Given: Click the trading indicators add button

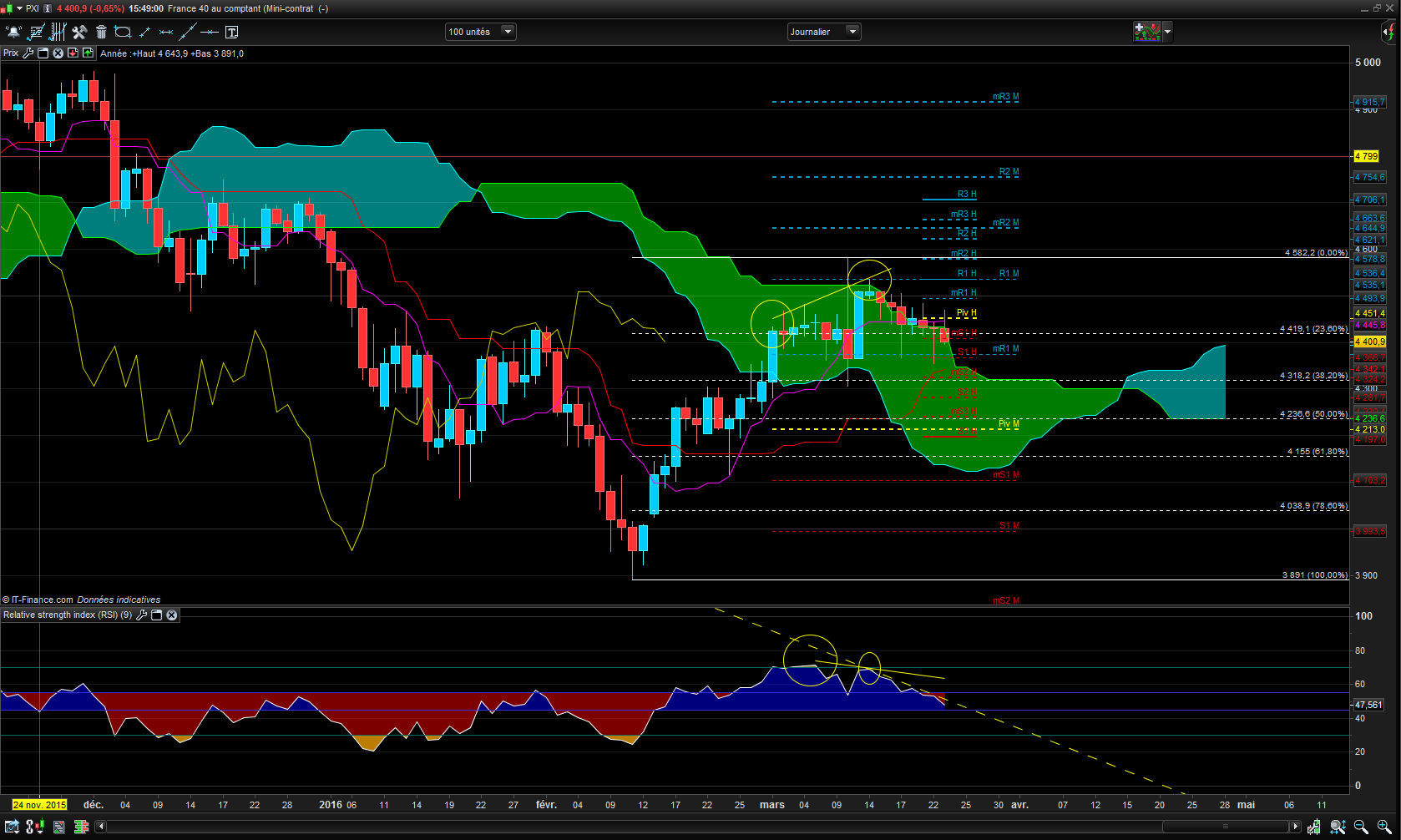Looking at the screenshot, I should pos(1147,32).
